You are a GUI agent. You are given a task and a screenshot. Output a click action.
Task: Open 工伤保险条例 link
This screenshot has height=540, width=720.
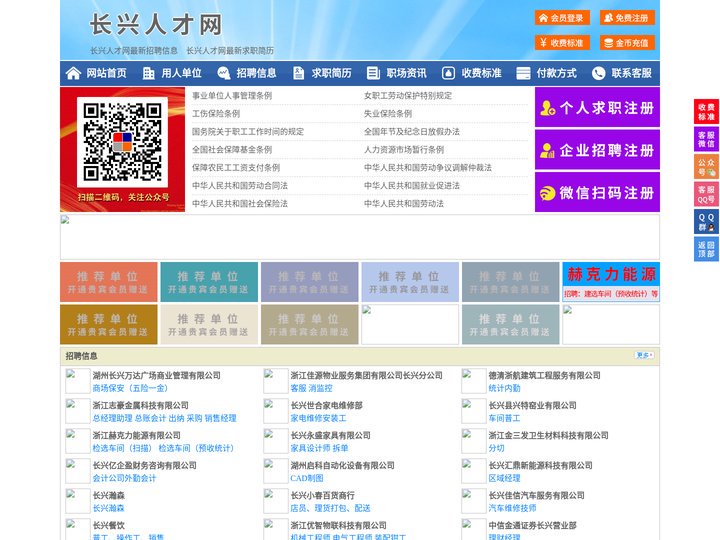(216, 113)
